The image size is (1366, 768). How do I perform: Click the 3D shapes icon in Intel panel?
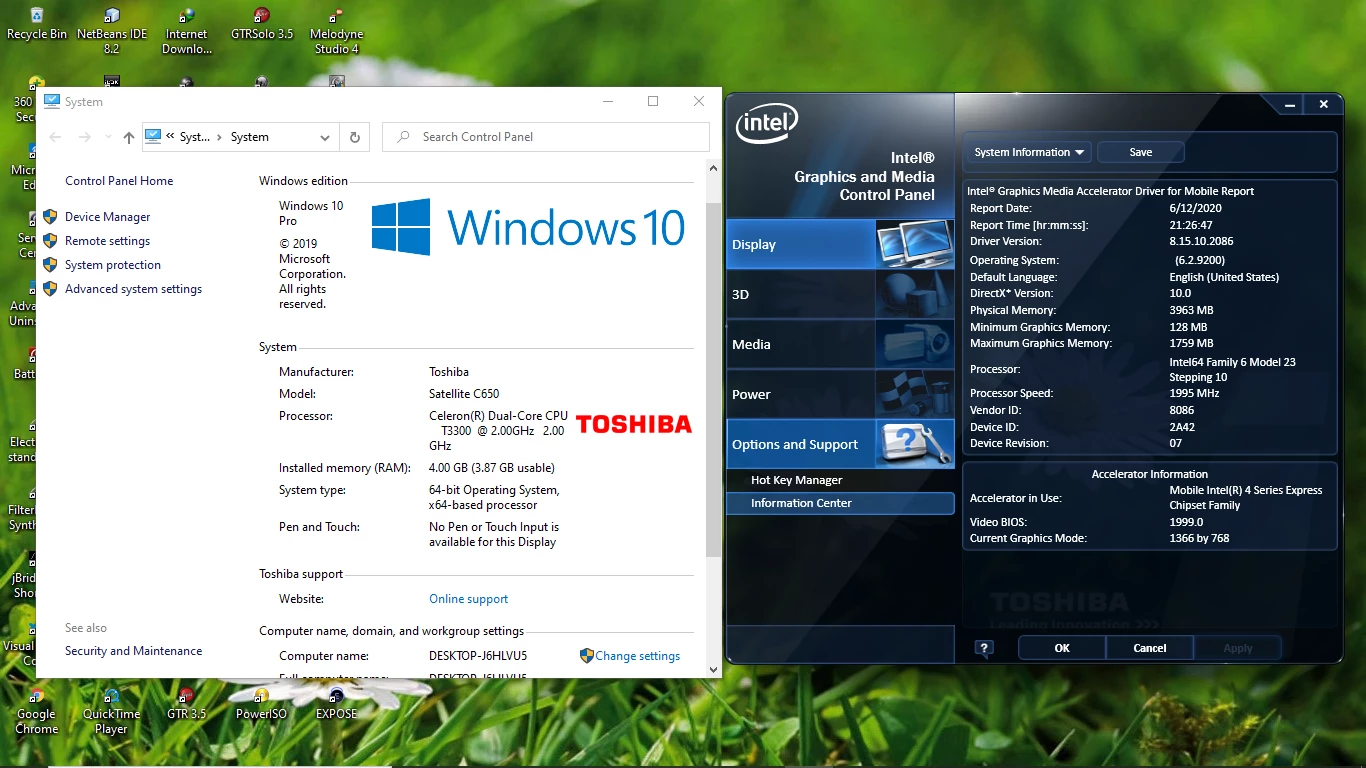click(x=914, y=294)
